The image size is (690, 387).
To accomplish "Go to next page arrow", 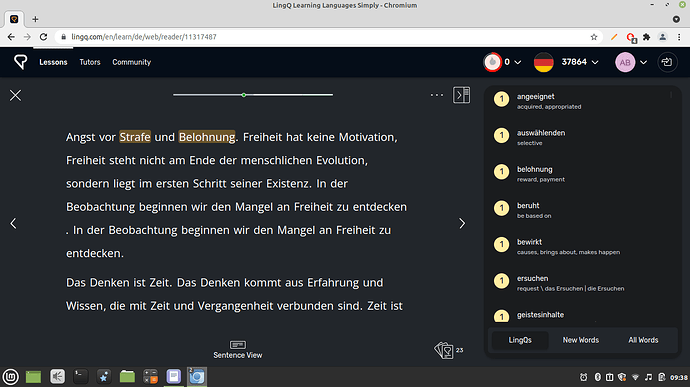I will click(462, 224).
